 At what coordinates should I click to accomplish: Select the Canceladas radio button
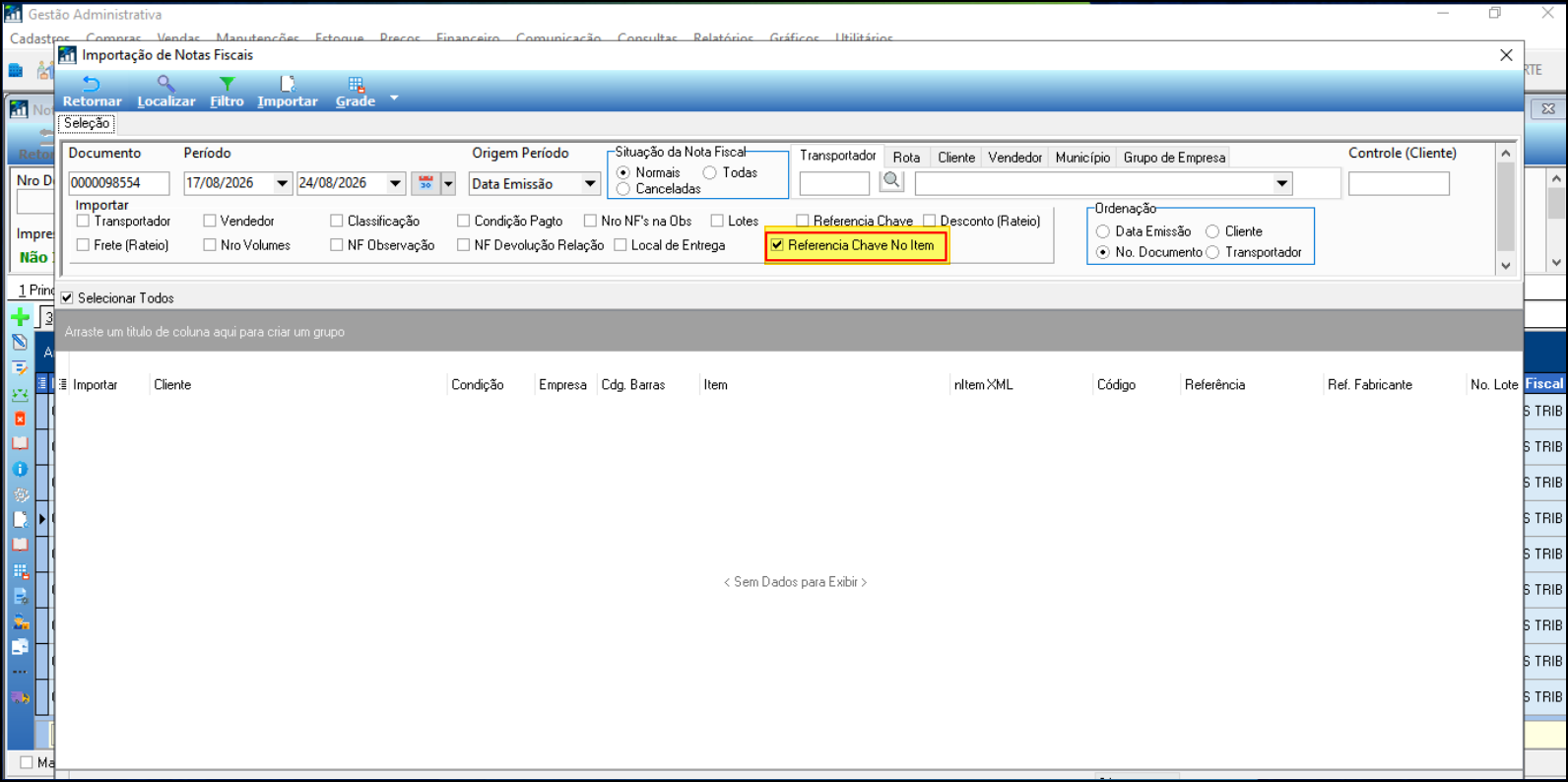623,189
